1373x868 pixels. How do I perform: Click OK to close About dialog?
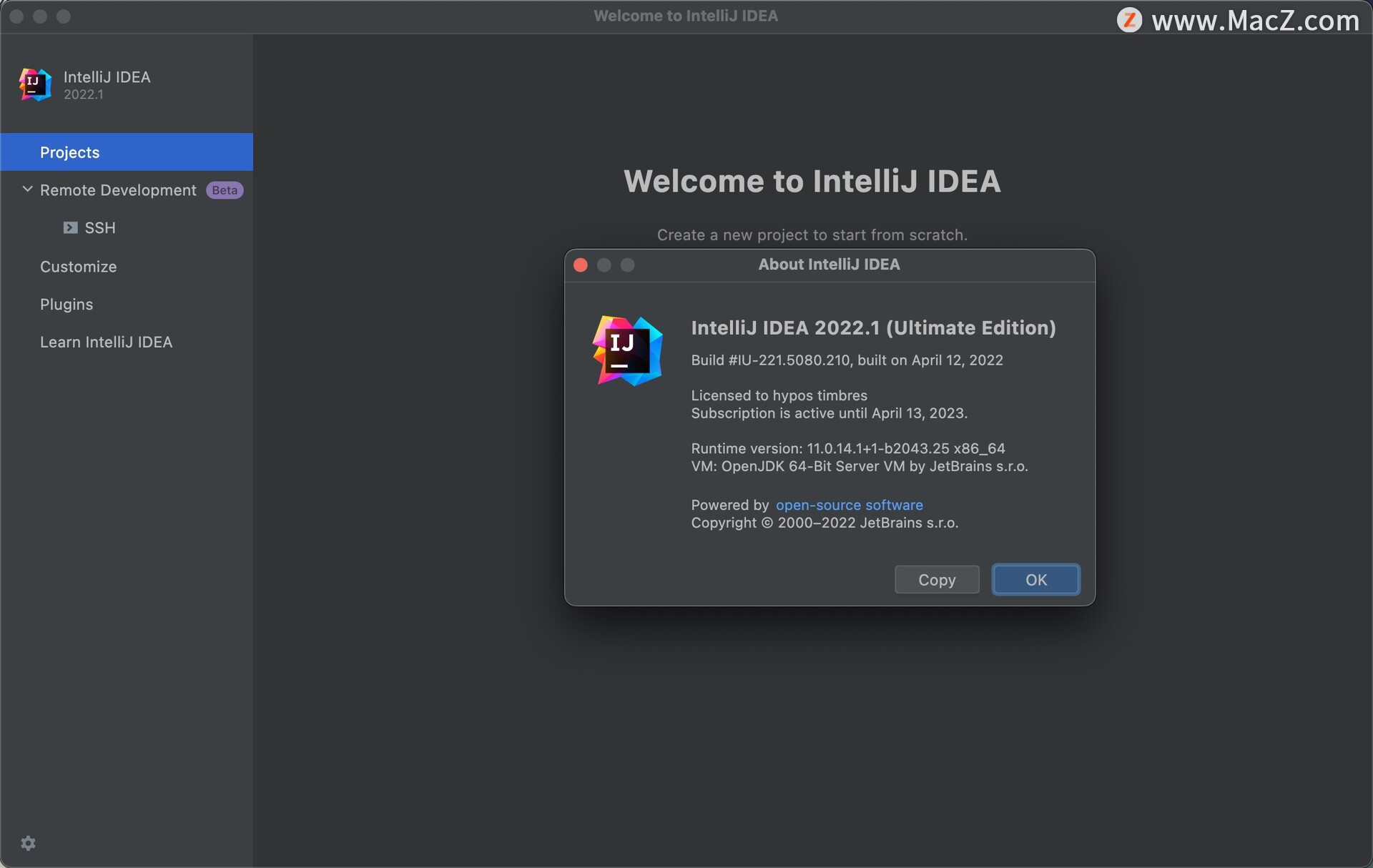(1037, 579)
